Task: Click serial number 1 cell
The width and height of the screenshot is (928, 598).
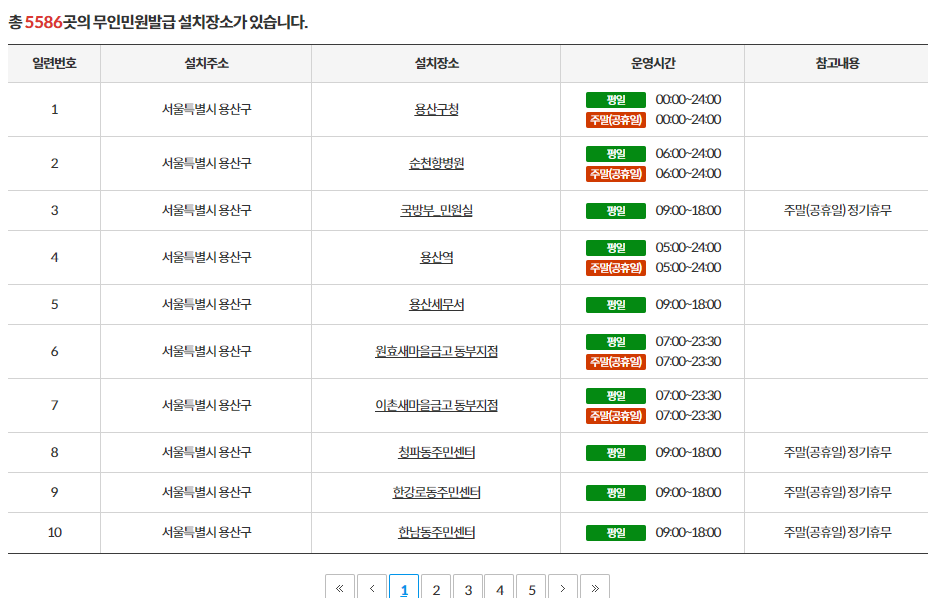Action: pyautogui.click(x=54, y=110)
